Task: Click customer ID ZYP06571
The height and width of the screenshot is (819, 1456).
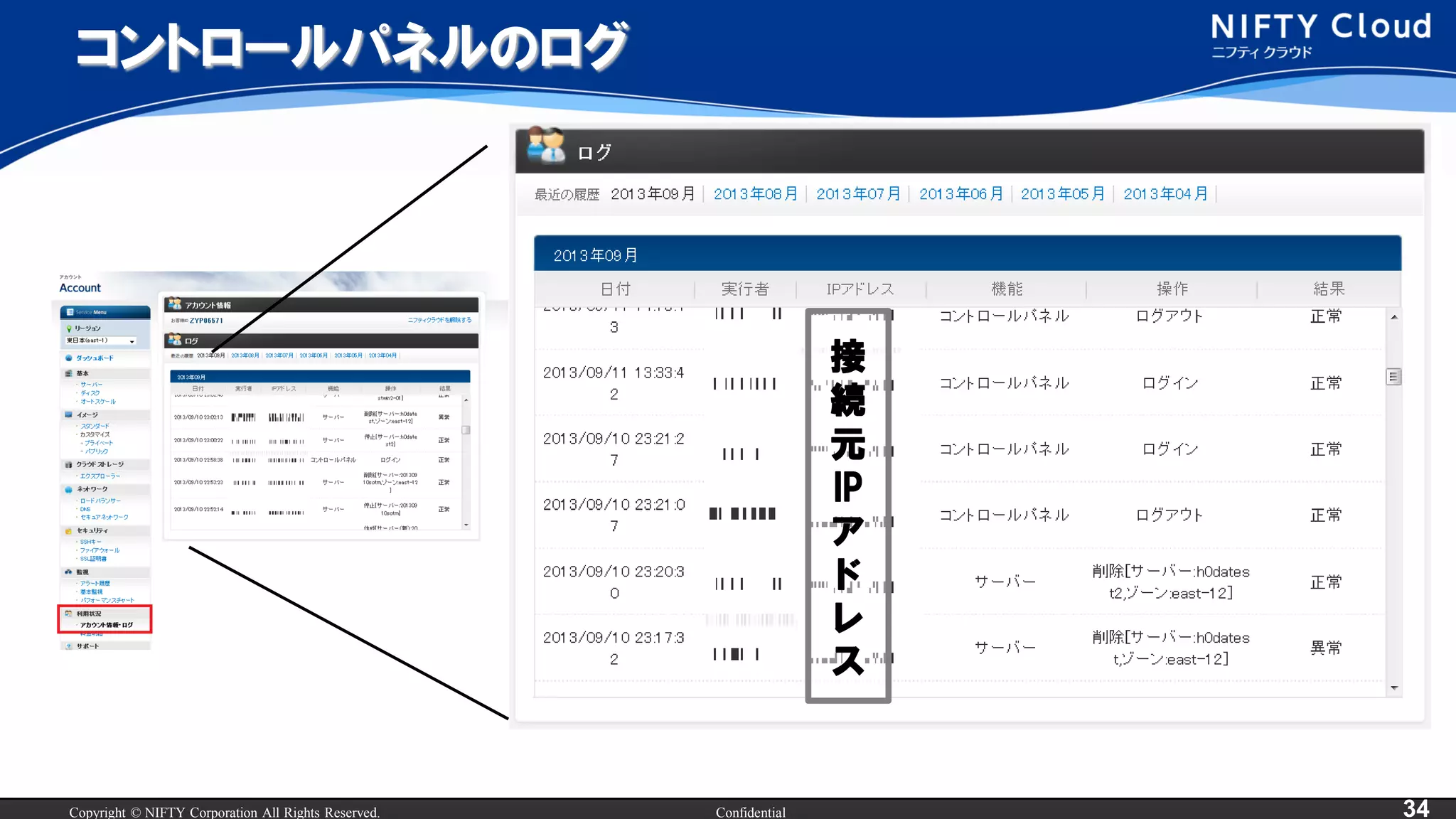Action: [206, 321]
